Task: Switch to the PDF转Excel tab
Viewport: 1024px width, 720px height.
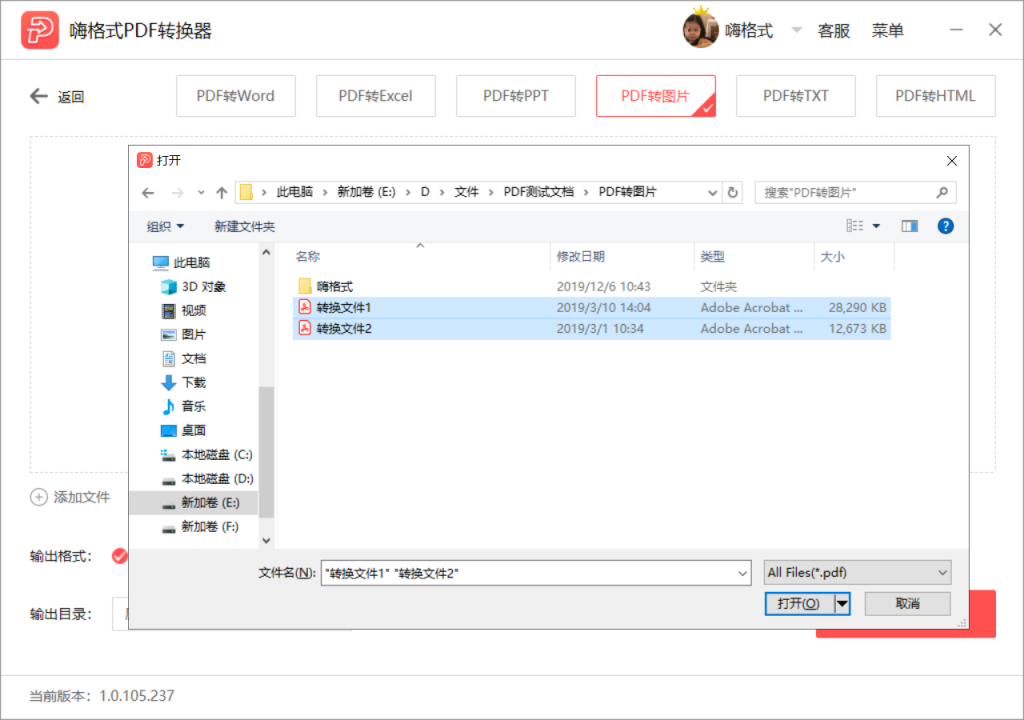Action: tap(376, 96)
